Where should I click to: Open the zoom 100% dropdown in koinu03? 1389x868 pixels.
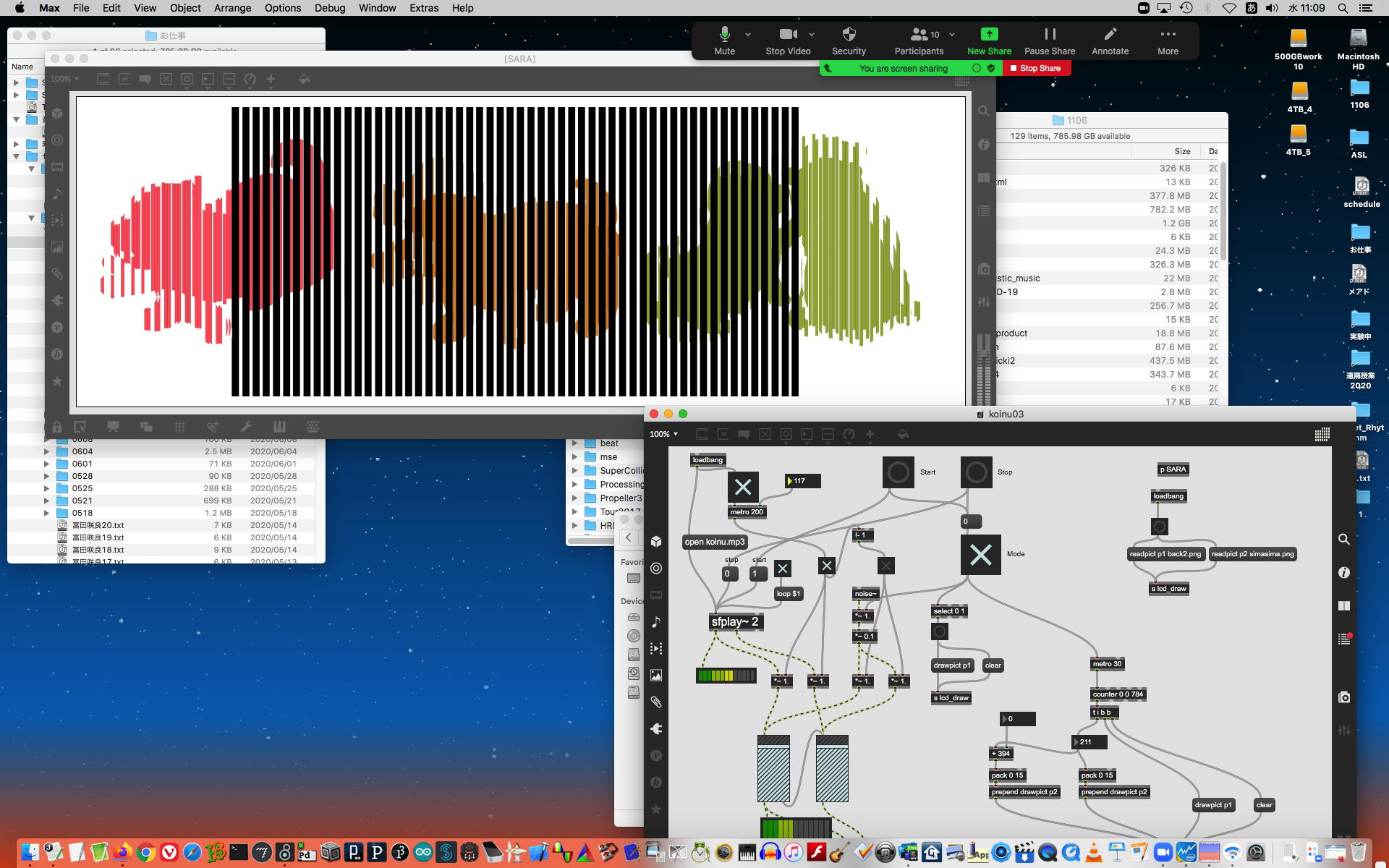click(663, 434)
